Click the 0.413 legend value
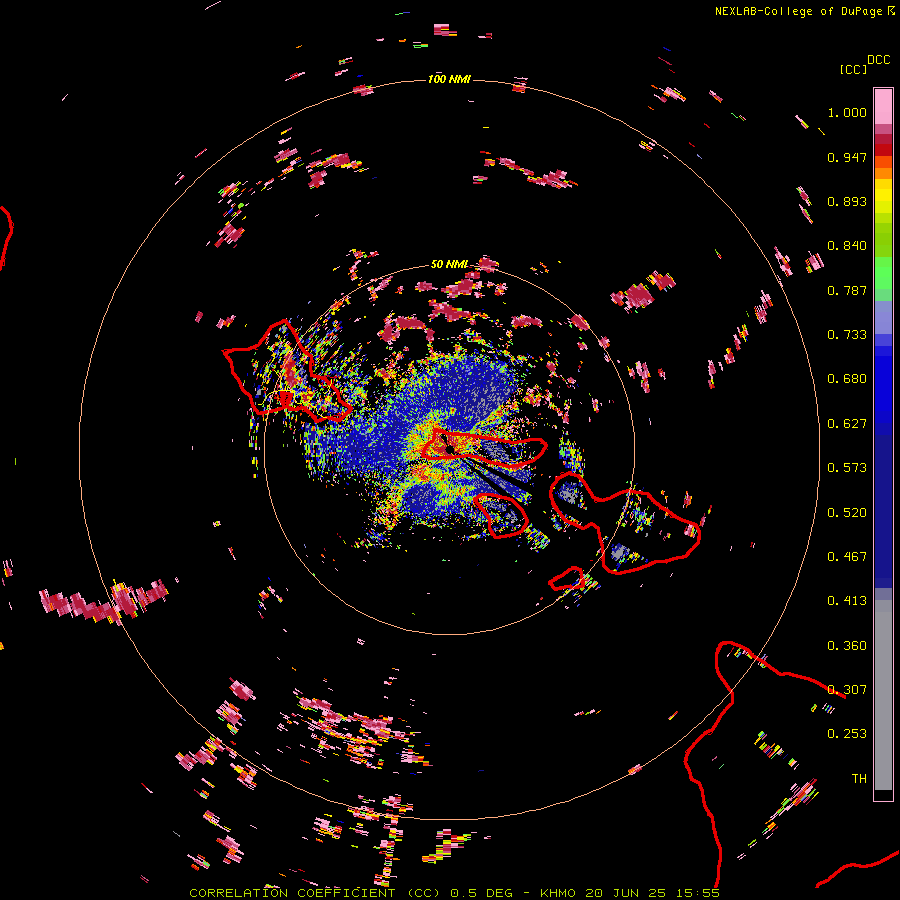900x900 pixels. [847, 601]
